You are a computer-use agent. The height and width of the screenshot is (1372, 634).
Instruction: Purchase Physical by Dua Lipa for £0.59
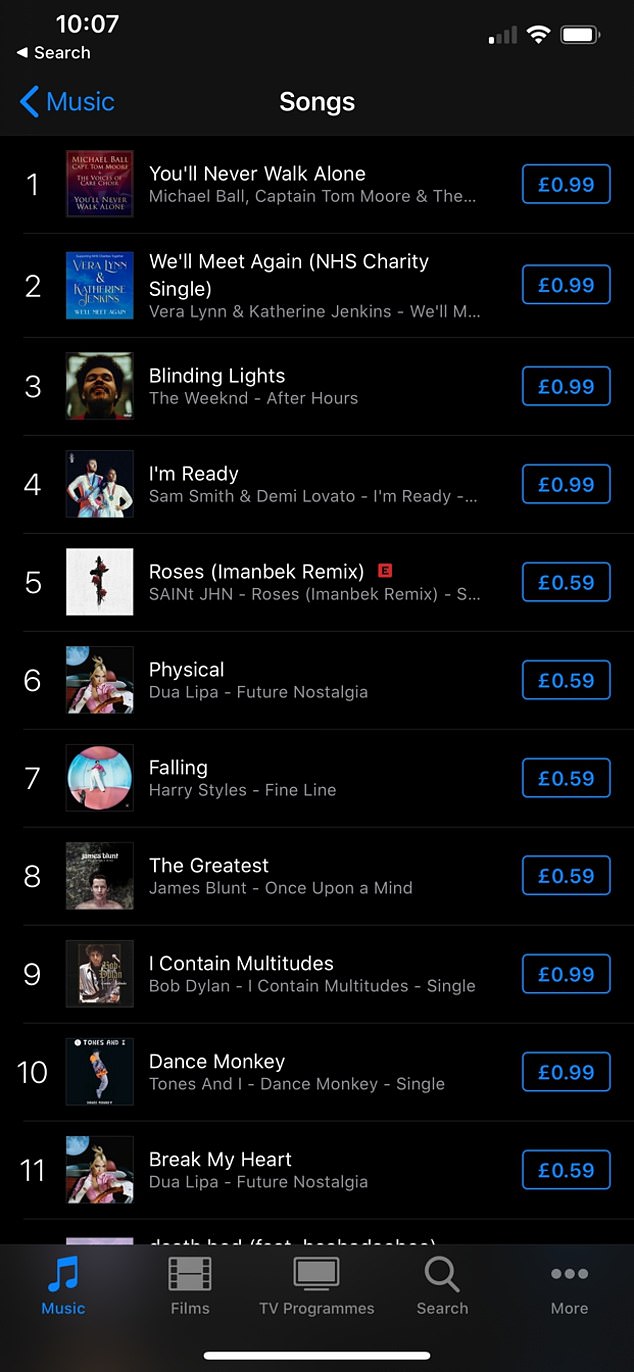(x=566, y=680)
